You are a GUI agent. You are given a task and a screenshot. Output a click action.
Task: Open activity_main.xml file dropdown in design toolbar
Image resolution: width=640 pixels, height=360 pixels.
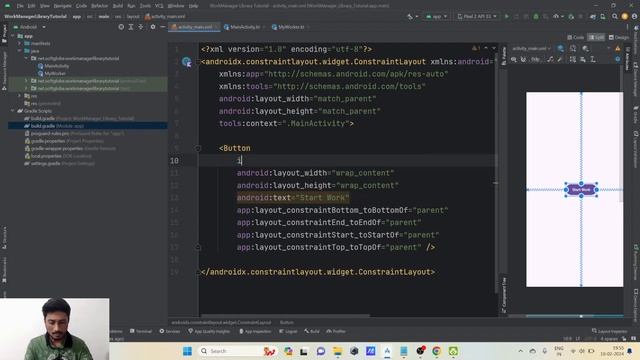(531, 49)
